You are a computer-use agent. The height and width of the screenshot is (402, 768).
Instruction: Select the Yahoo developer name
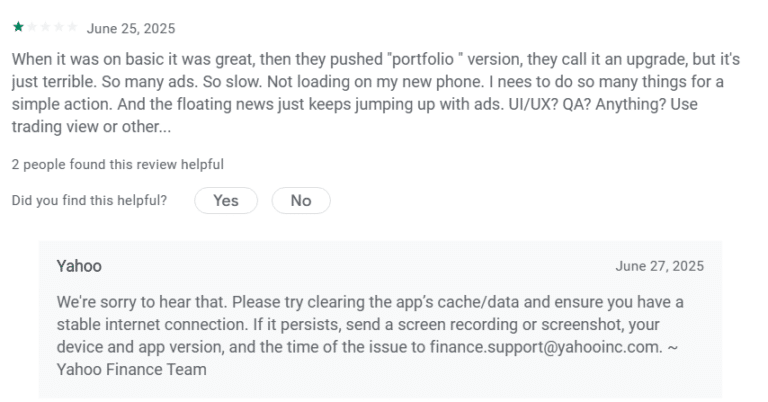click(x=79, y=266)
